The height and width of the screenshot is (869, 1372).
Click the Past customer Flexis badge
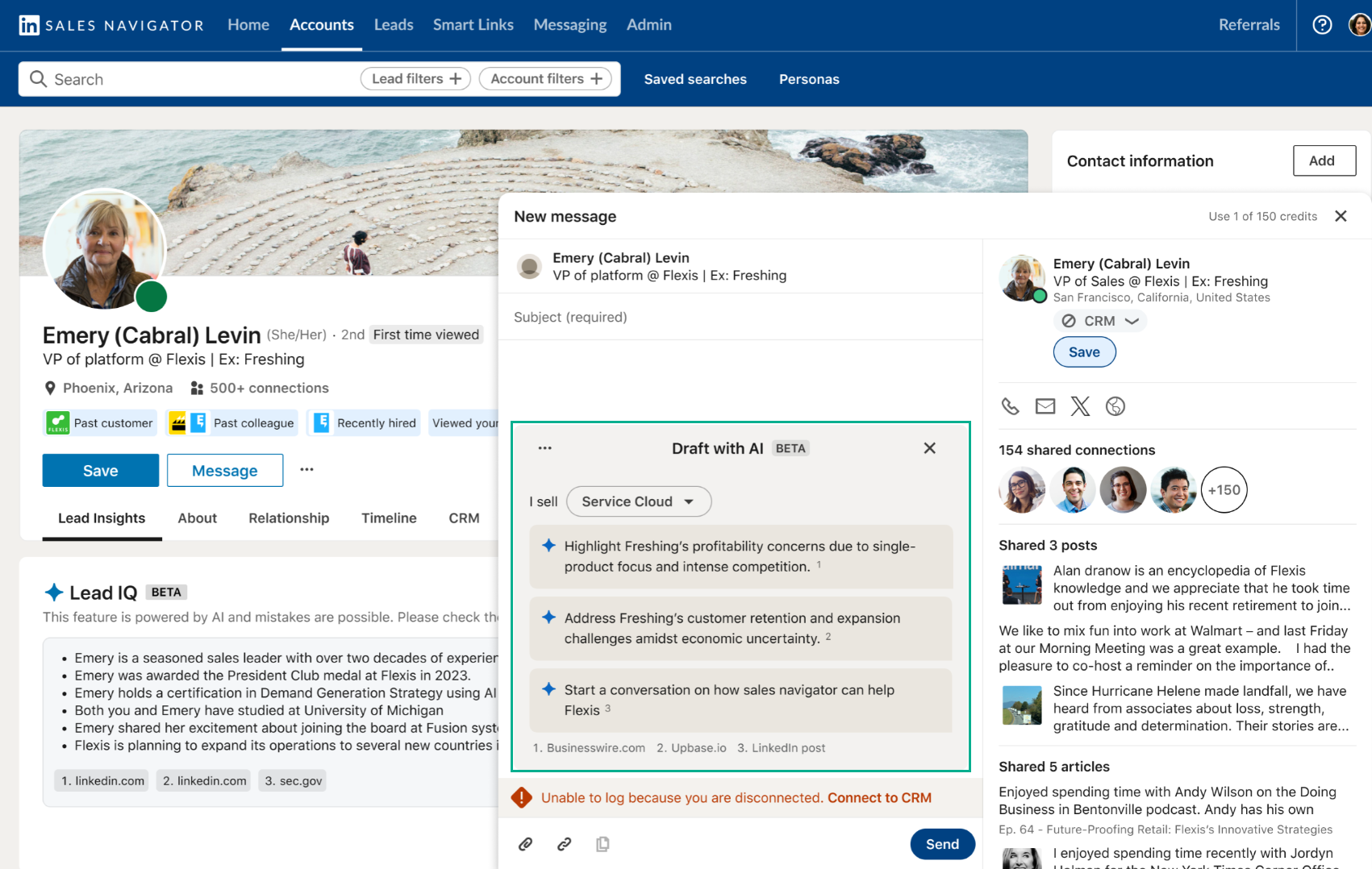(x=100, y=423)
